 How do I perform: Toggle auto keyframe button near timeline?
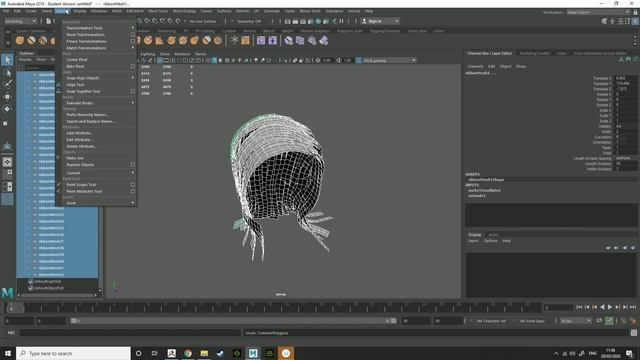[609, 321]
